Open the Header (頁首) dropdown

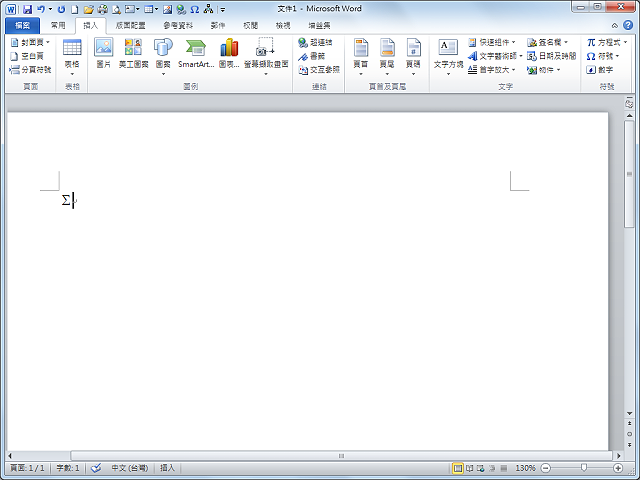click(360, 57)
